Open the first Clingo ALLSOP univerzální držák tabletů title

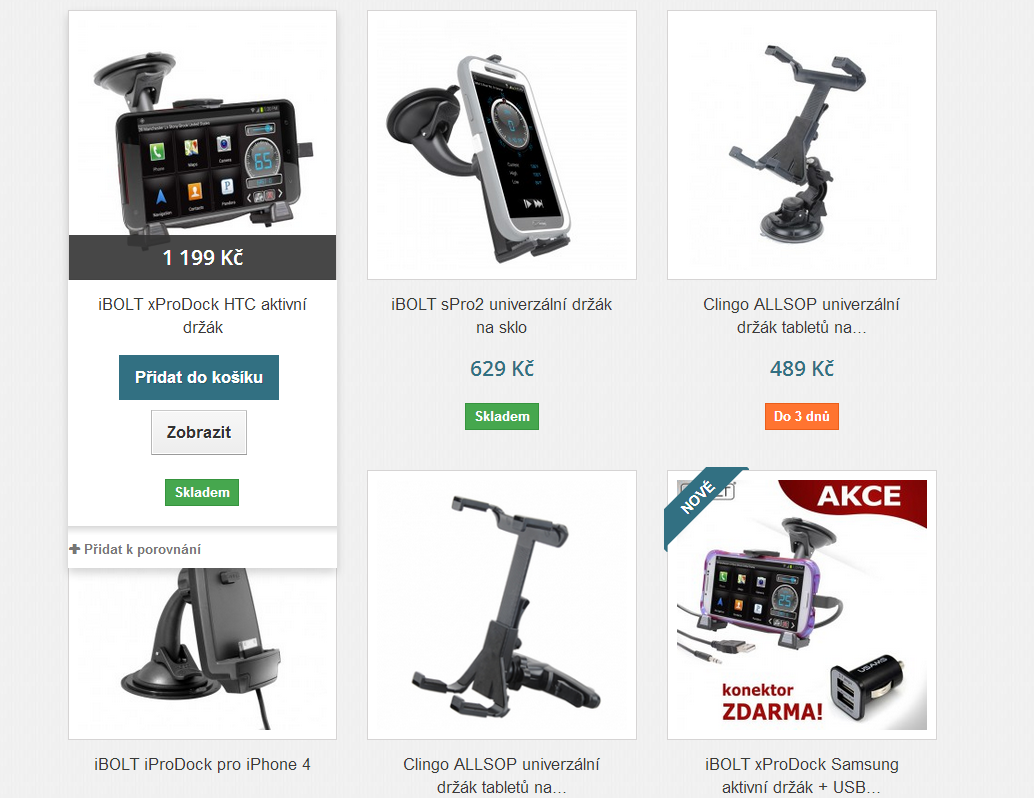[802, 316]
